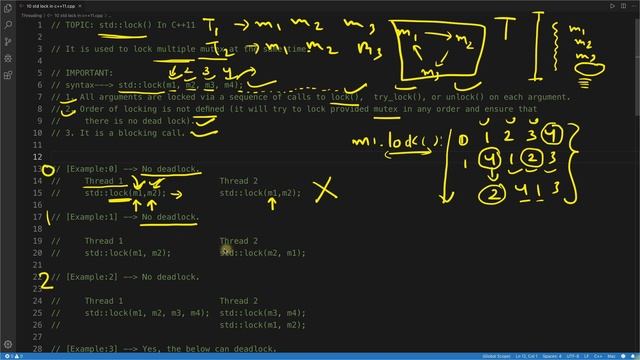This screenshot has height=360, width=640.
Task: Click 'std::lock(m3, m4);' on line 25
Action: [262, 313]
